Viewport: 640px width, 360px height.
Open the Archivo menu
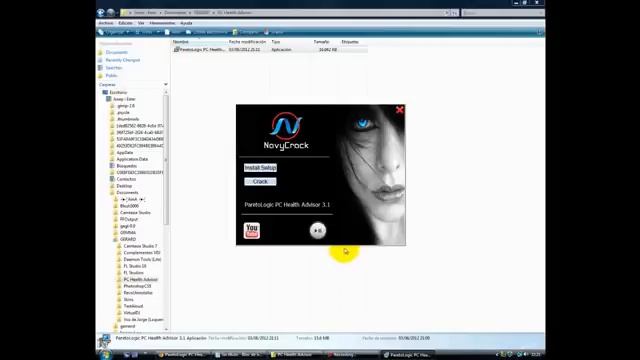click(x=106, y=23)
